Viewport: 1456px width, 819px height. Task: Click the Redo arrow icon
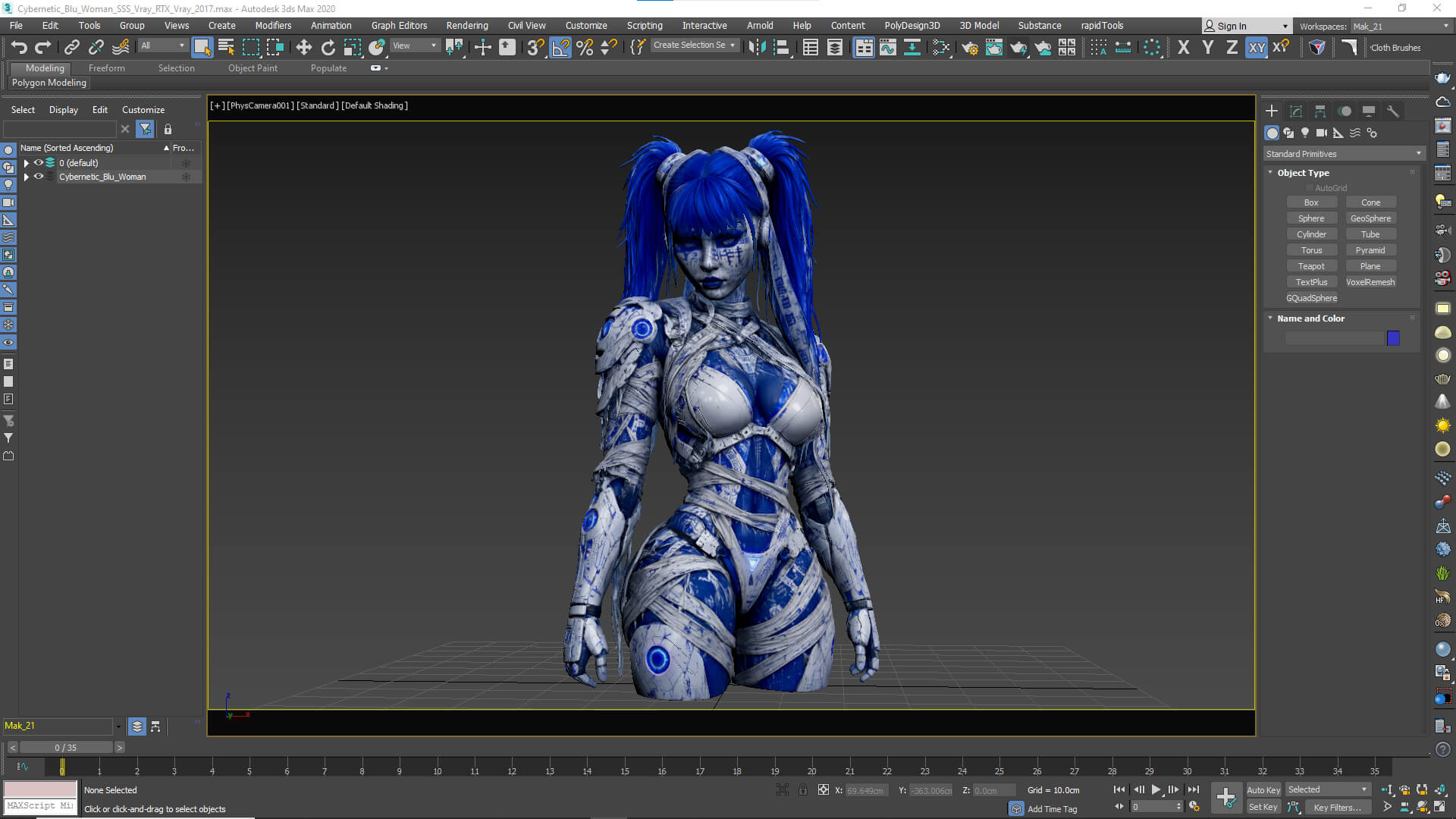pos(43,47)
